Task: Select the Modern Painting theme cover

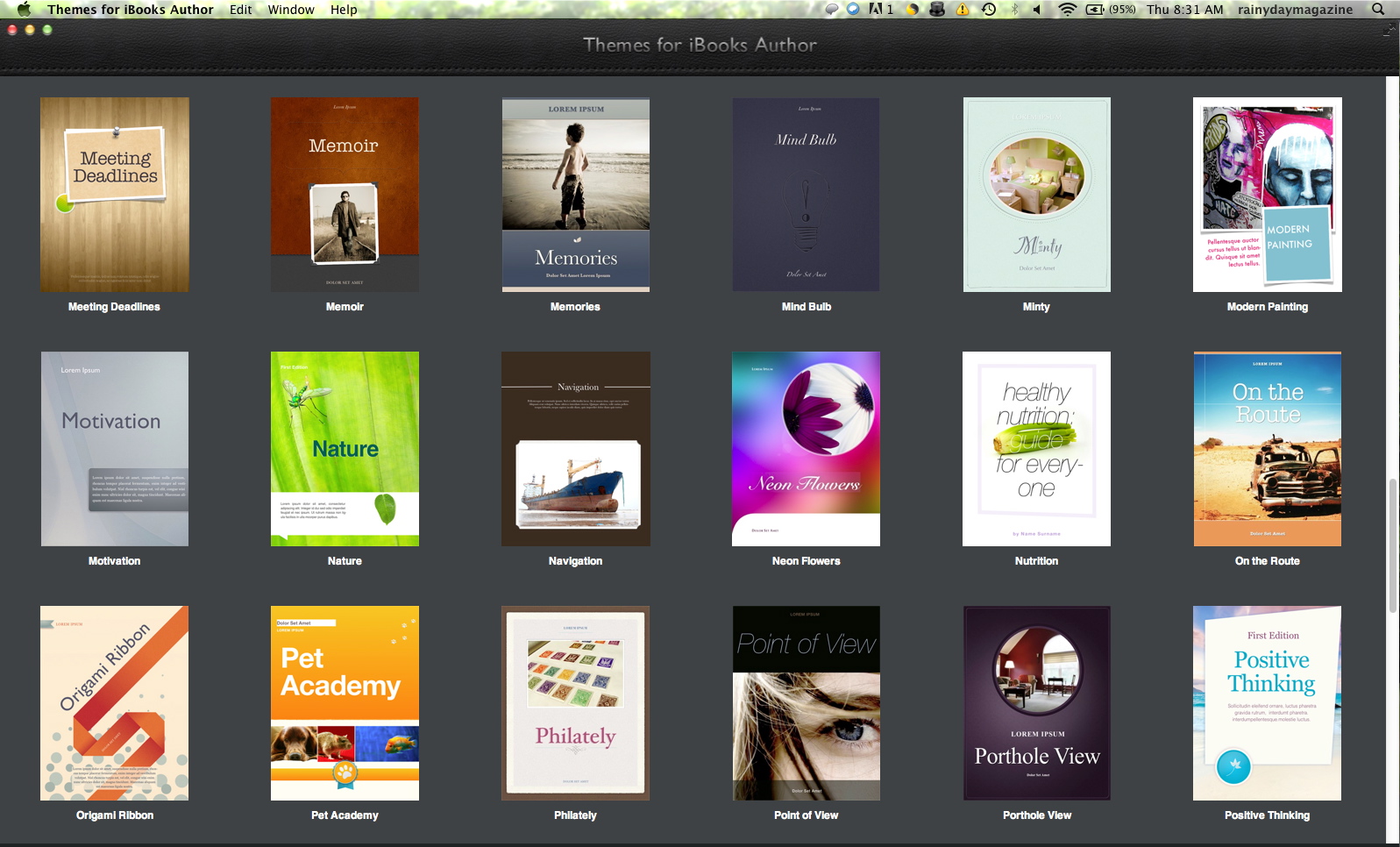Action: click(x=1268, y=195)
